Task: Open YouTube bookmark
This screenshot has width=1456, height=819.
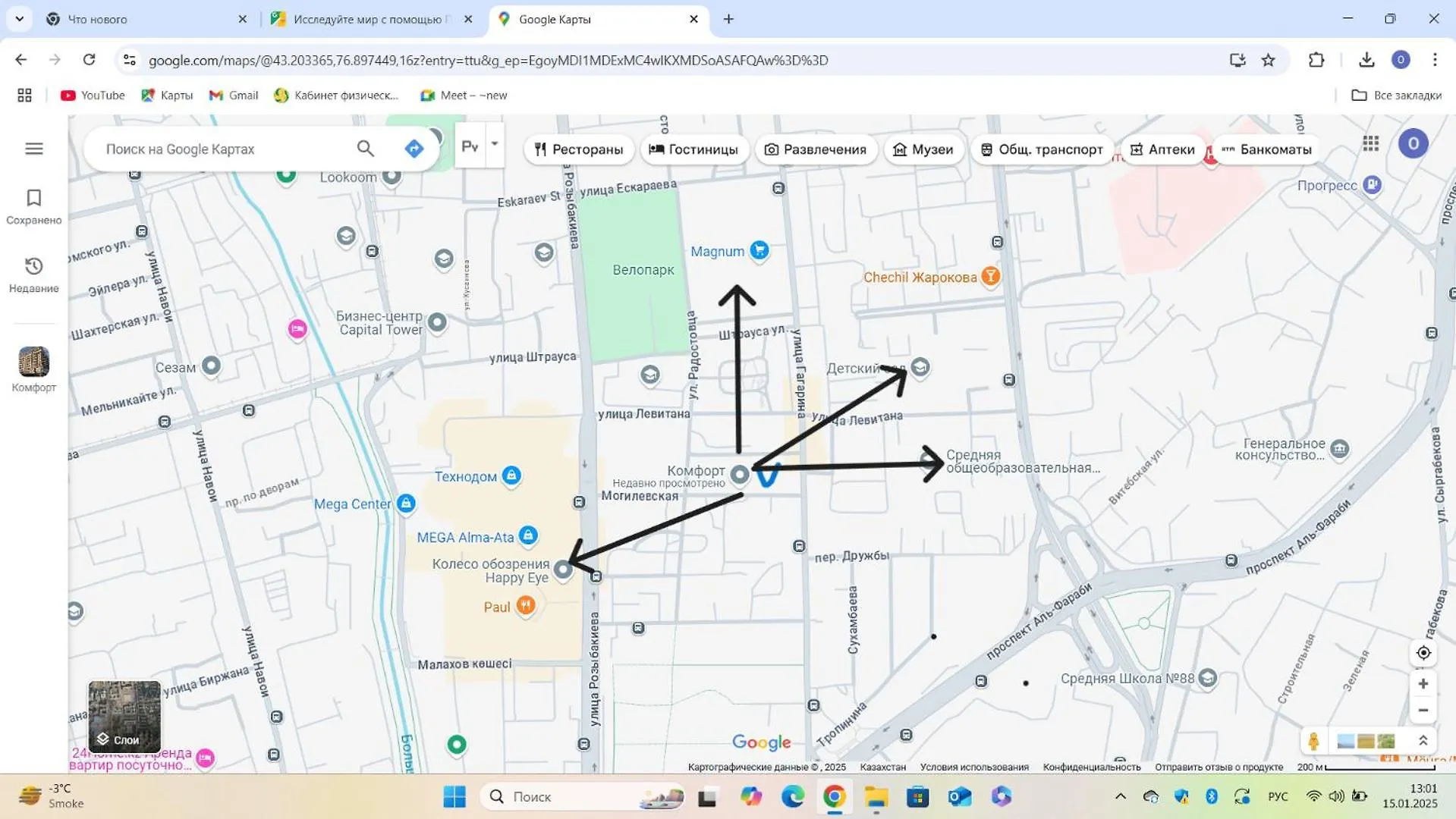Action: tap(93, 96)
